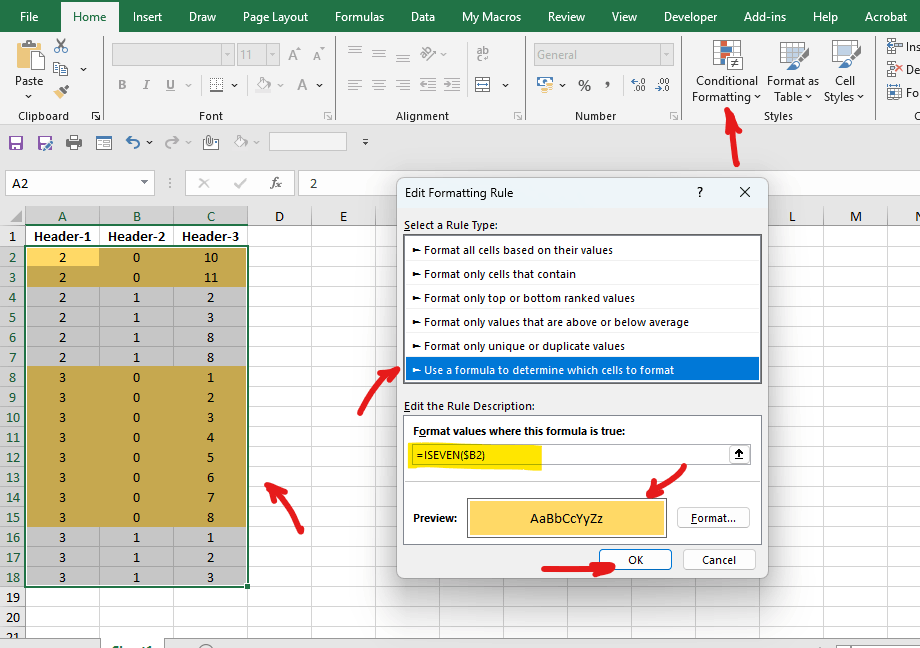
Task: Click the Paste clipboard icon
Action: [x=29, y=56]
